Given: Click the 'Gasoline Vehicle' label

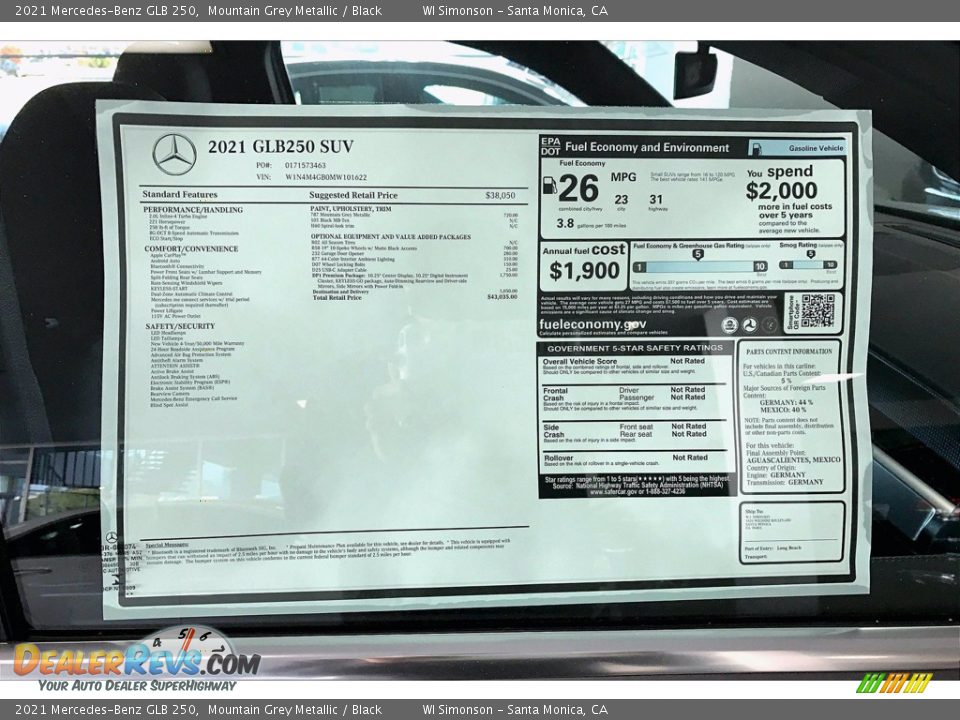Looking at the screenshot, I should tap(816, 148).
